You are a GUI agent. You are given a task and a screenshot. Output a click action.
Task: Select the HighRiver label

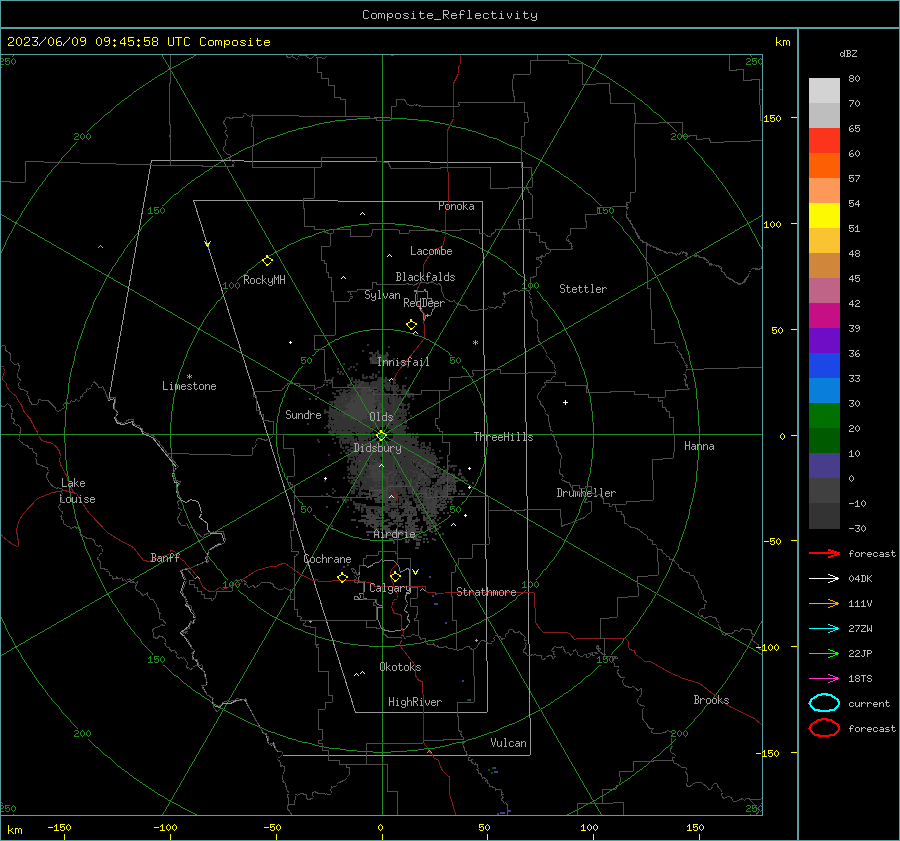415,702
